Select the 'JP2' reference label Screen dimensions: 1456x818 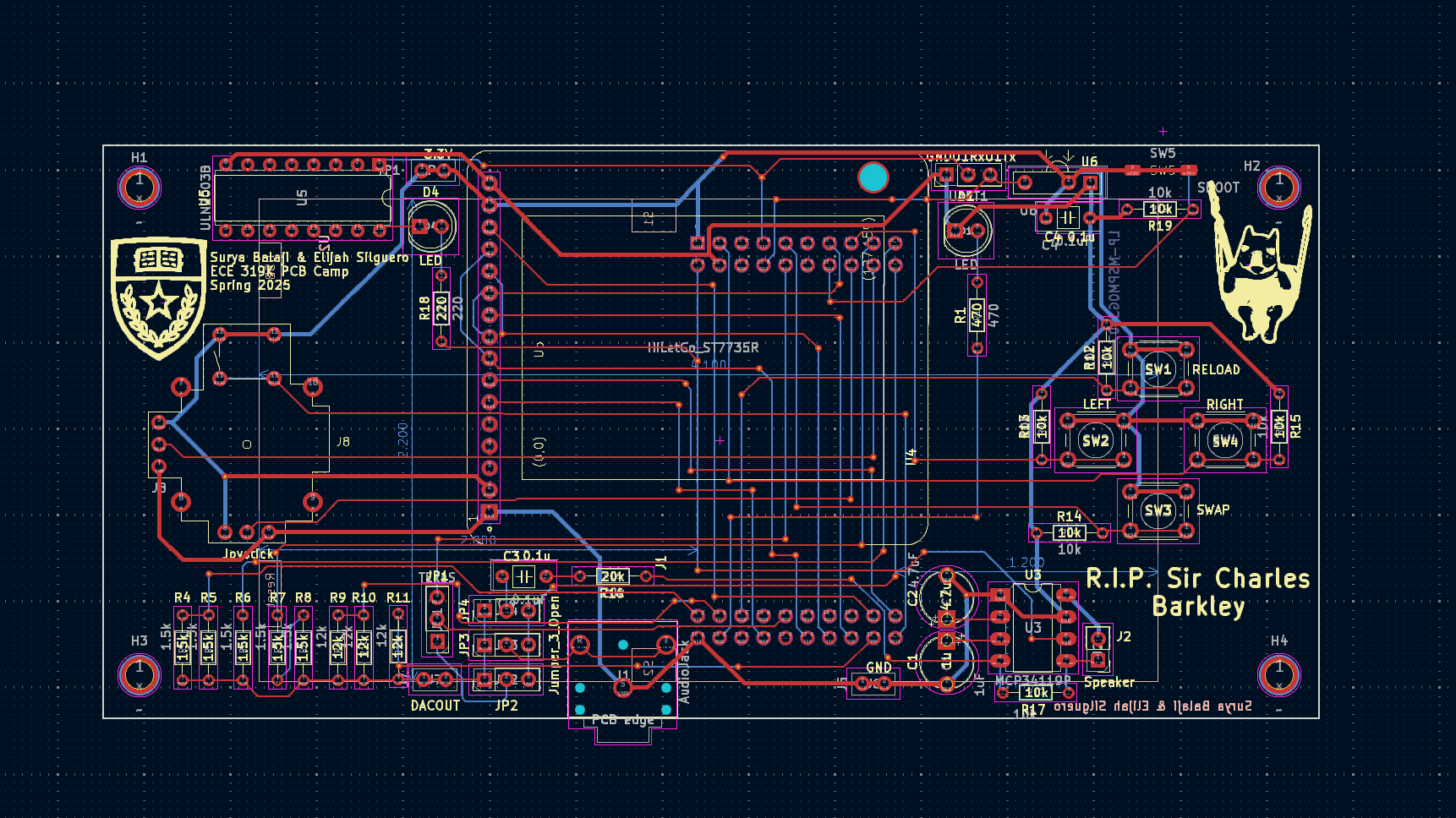tap(506, 706)
